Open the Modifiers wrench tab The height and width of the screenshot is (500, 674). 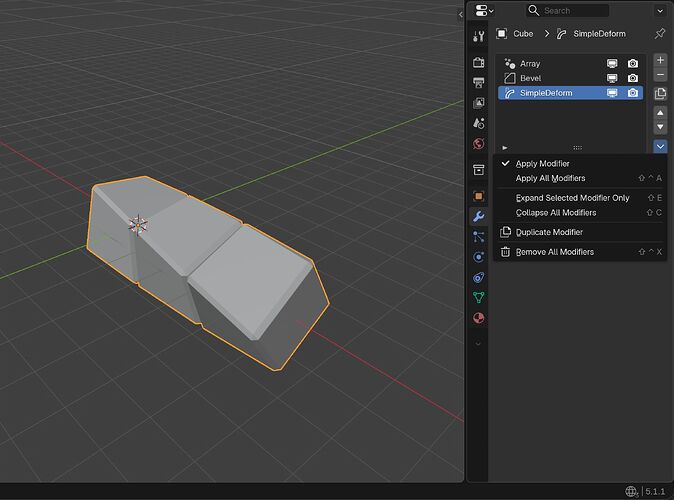point(478,216)
